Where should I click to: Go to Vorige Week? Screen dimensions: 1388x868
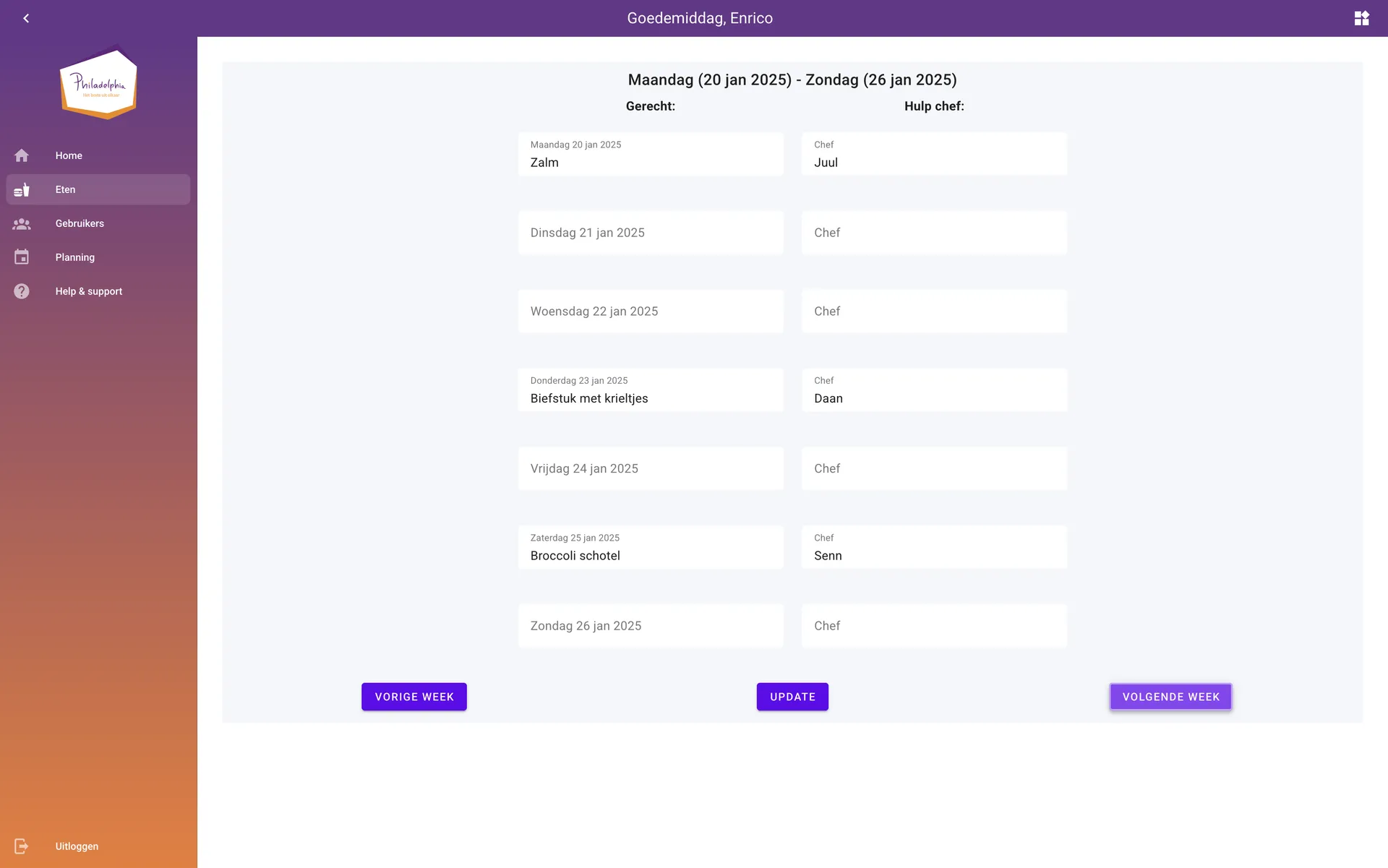414,697
